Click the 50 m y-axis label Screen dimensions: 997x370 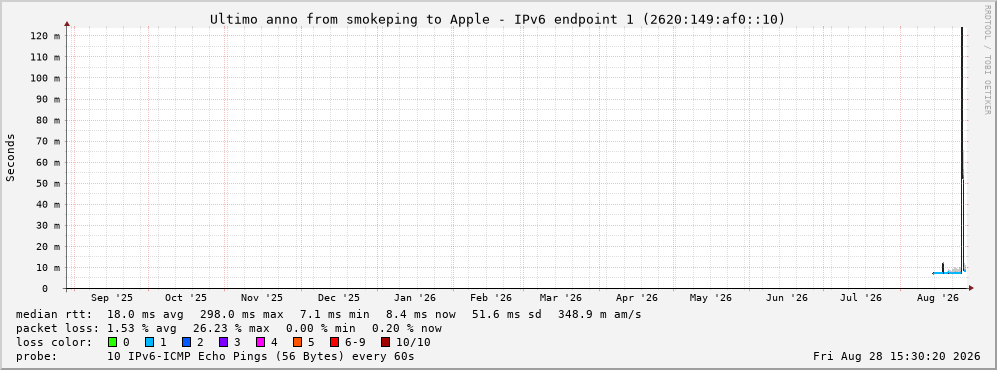coord(48,183)
